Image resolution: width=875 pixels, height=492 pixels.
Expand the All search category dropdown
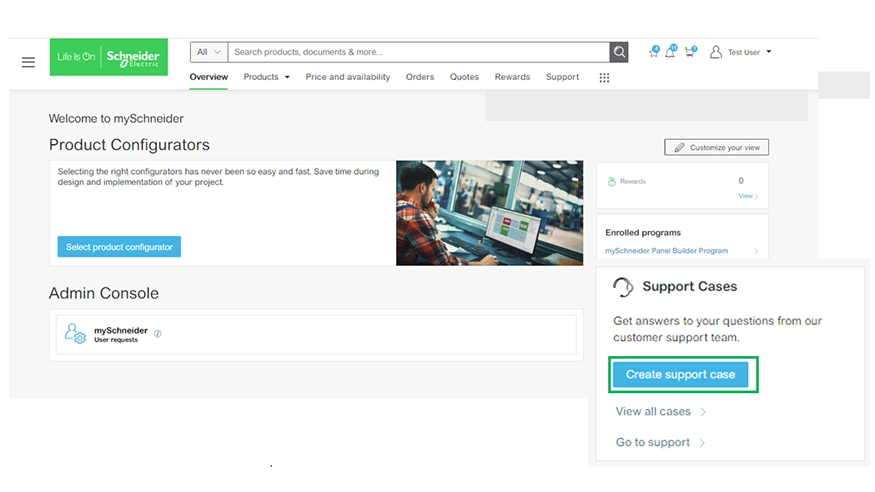tap(209, 52)
